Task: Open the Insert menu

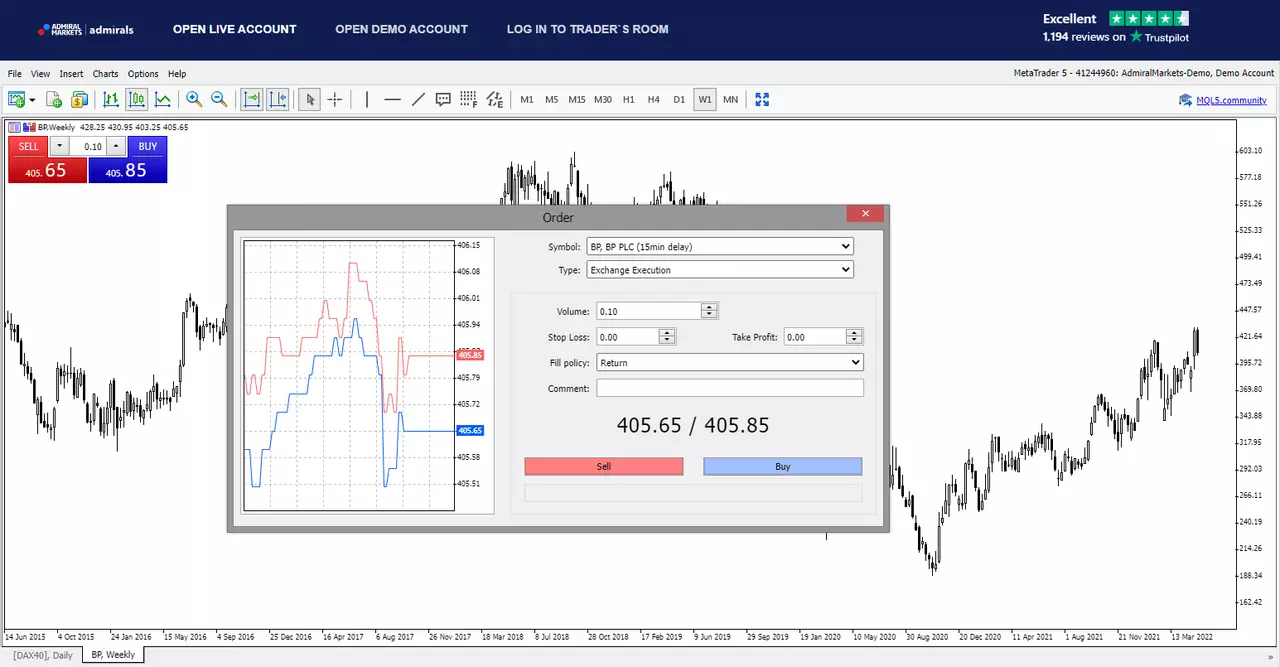Action: click(x=71, y=74)
